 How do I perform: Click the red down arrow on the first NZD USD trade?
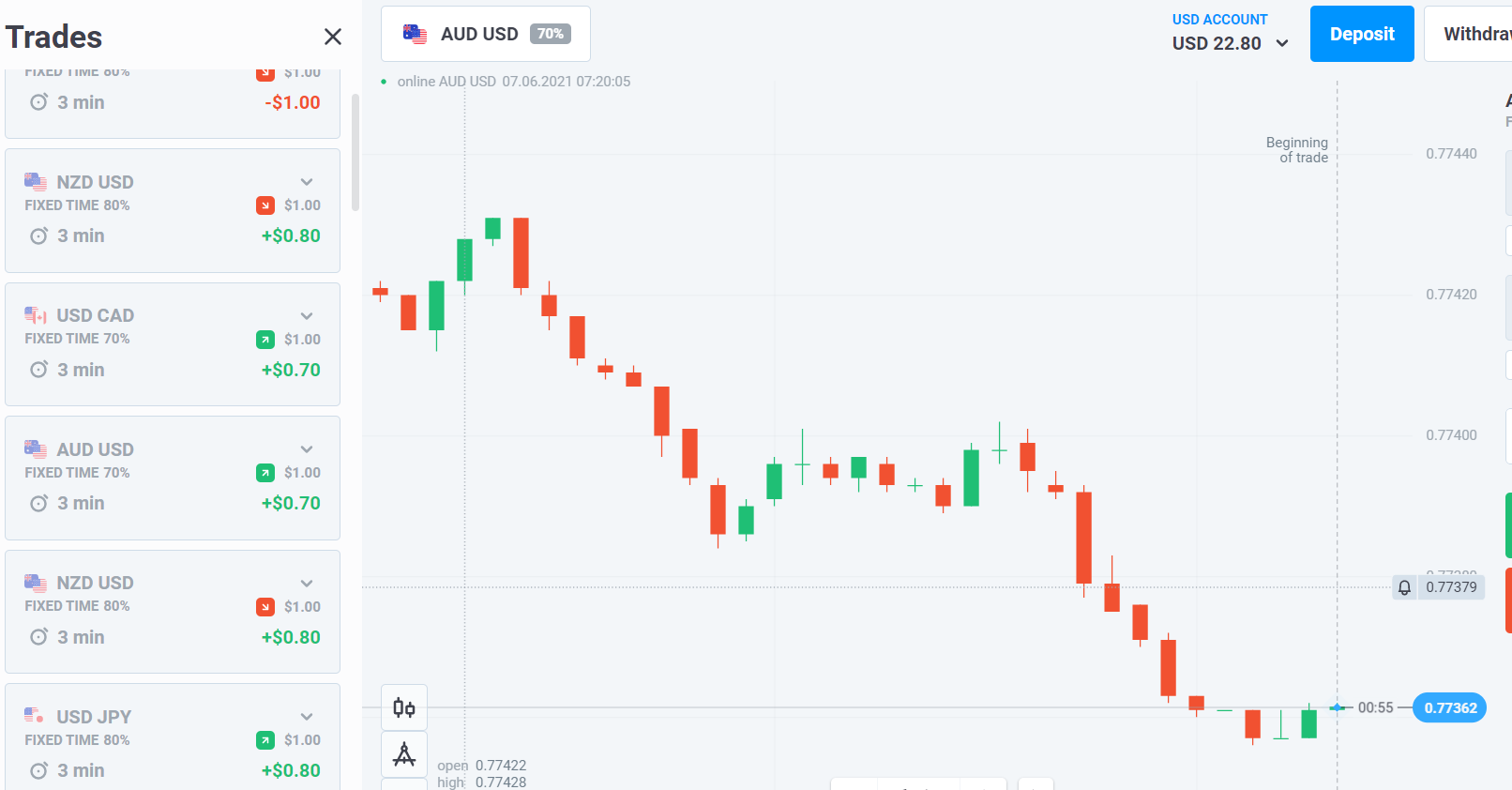click(265, 205)
